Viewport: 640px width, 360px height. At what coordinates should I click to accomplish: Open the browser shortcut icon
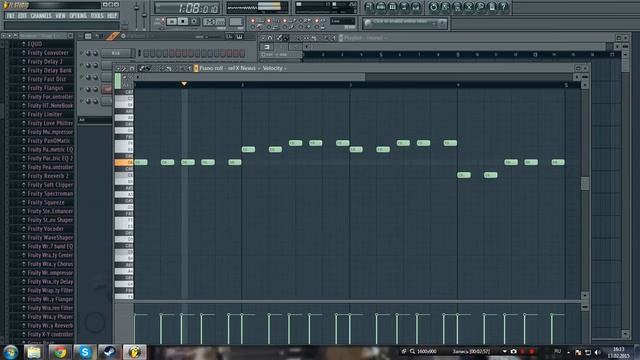pyautogui.click(x=404, y=7)
